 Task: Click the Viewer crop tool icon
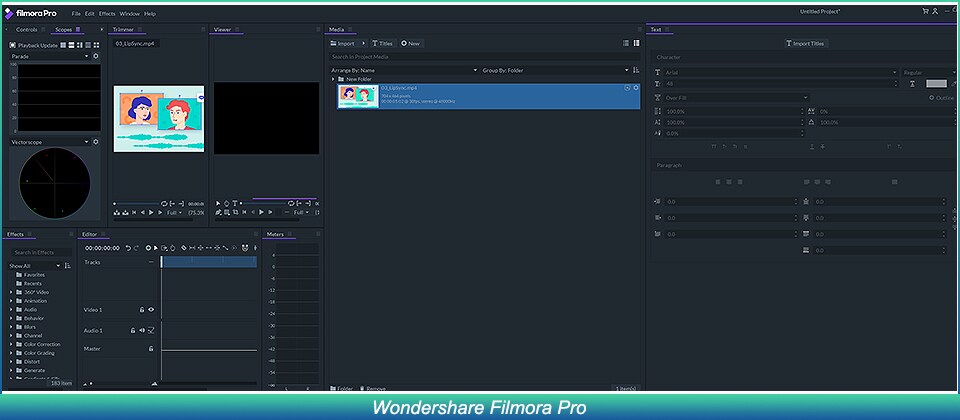235,212
